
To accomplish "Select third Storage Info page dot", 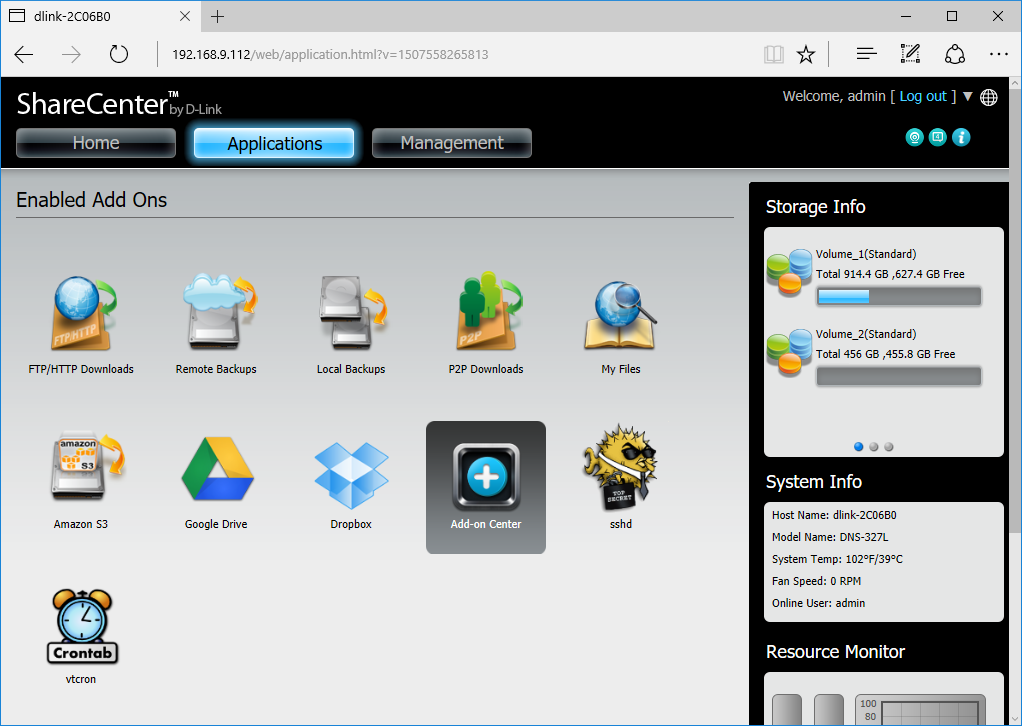I will pyautogui.click(x=888, y=446).
